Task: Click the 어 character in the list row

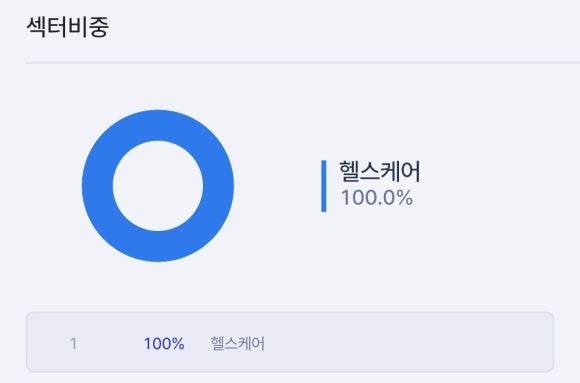Action: pos(258,344)
